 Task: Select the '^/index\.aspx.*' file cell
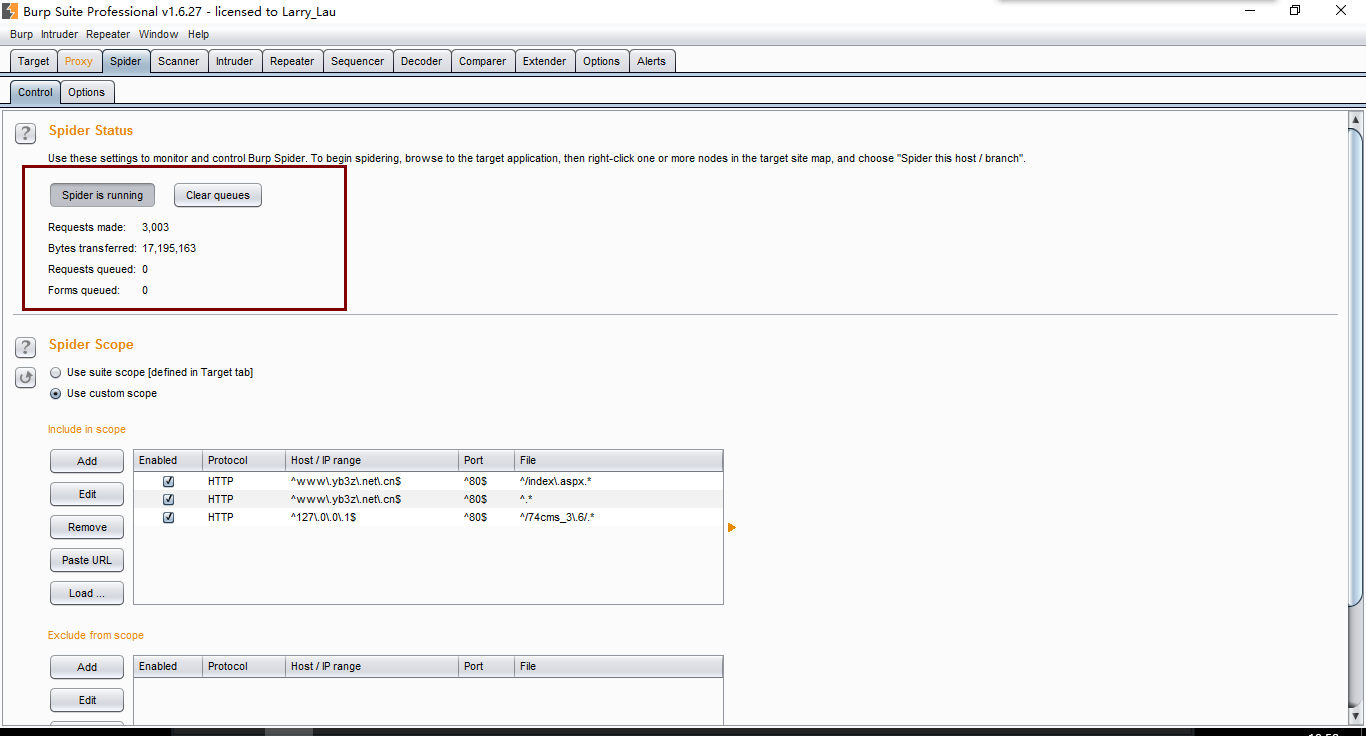(x=618, y=481)
